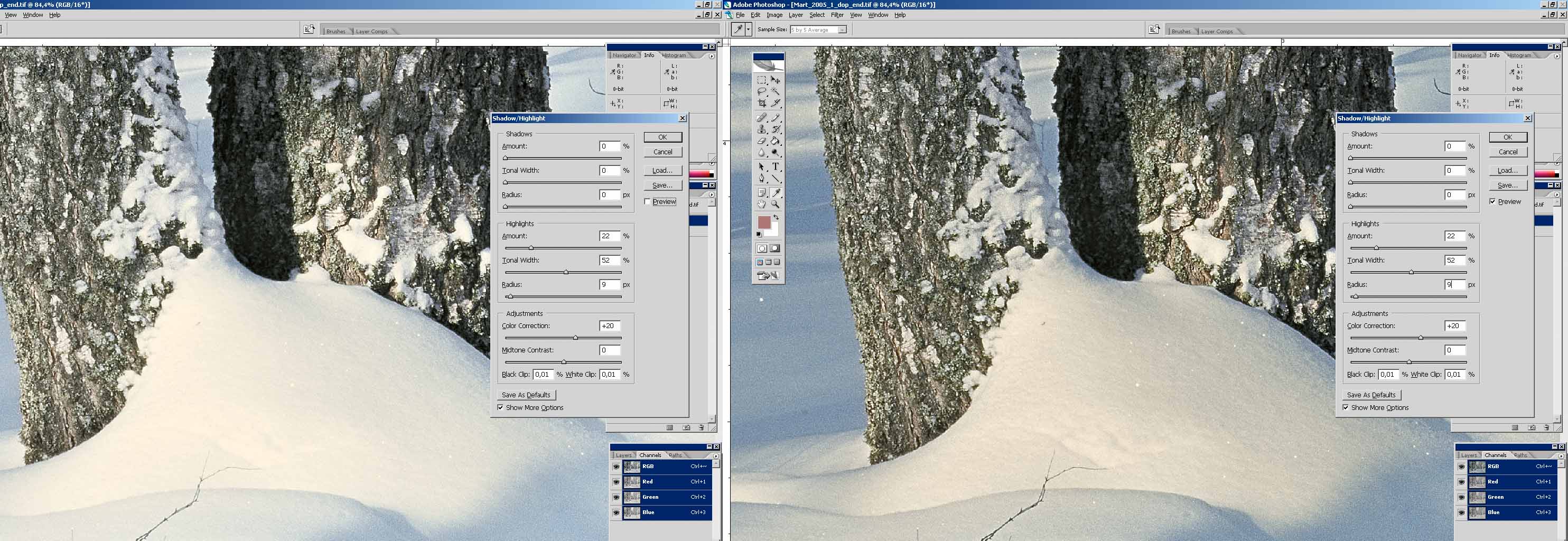Click Save As Defaults in left dialog
1568x541 pixels.
click(x=527, y=395)
